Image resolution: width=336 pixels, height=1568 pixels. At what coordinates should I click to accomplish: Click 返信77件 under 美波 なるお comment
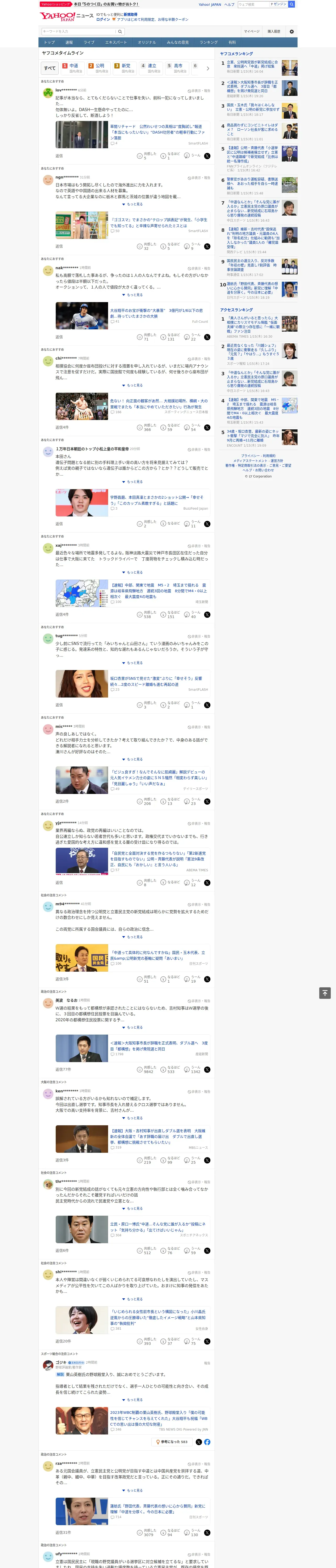[63, 1069]
